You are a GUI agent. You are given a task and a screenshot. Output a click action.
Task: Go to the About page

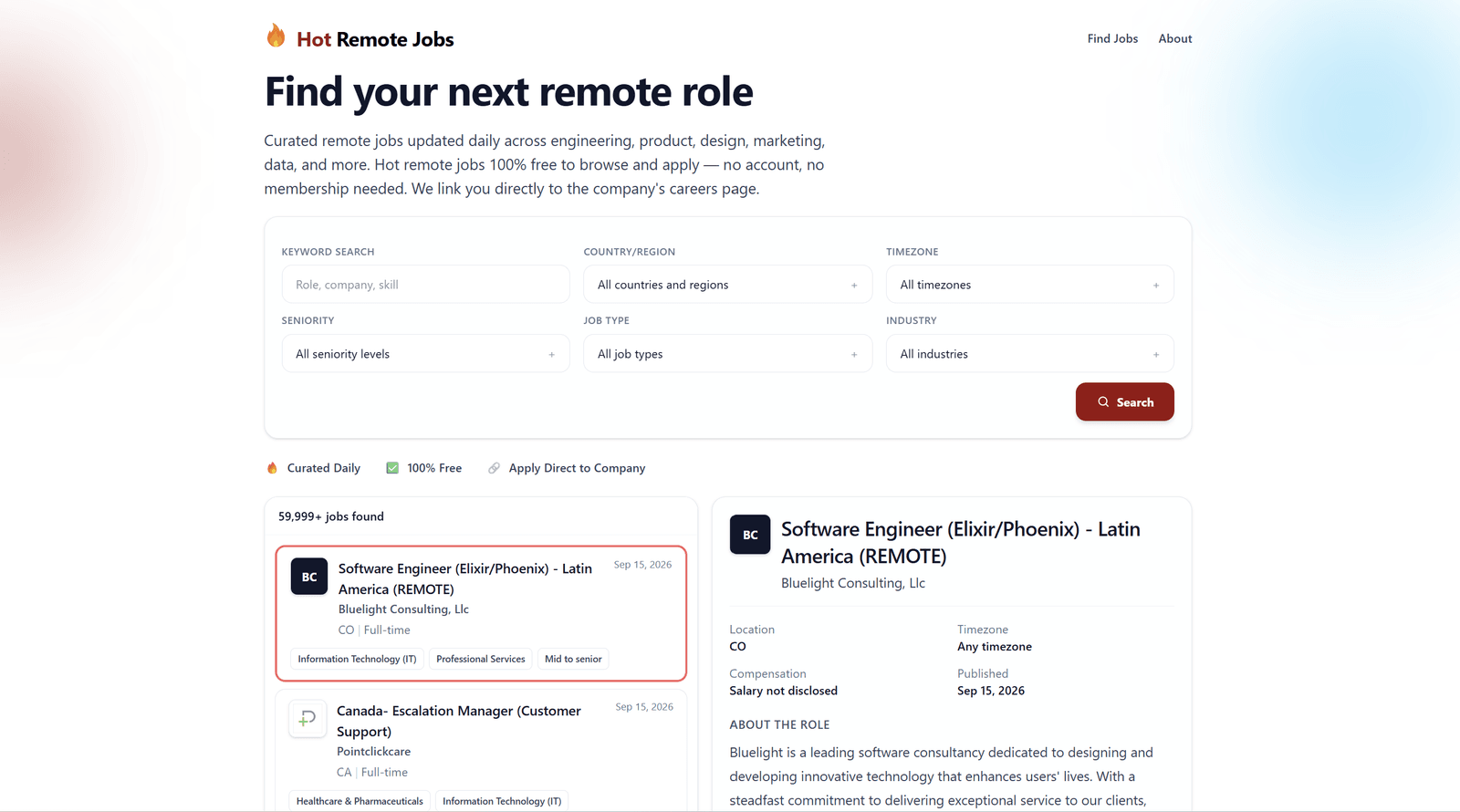[1175, 38]
